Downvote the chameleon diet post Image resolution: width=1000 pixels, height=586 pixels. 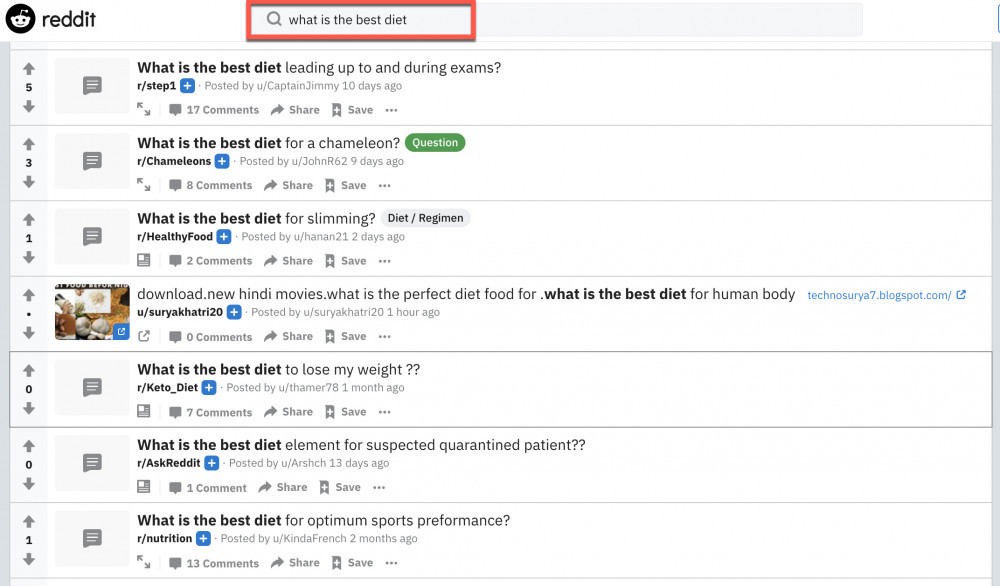tap(28, 182)
